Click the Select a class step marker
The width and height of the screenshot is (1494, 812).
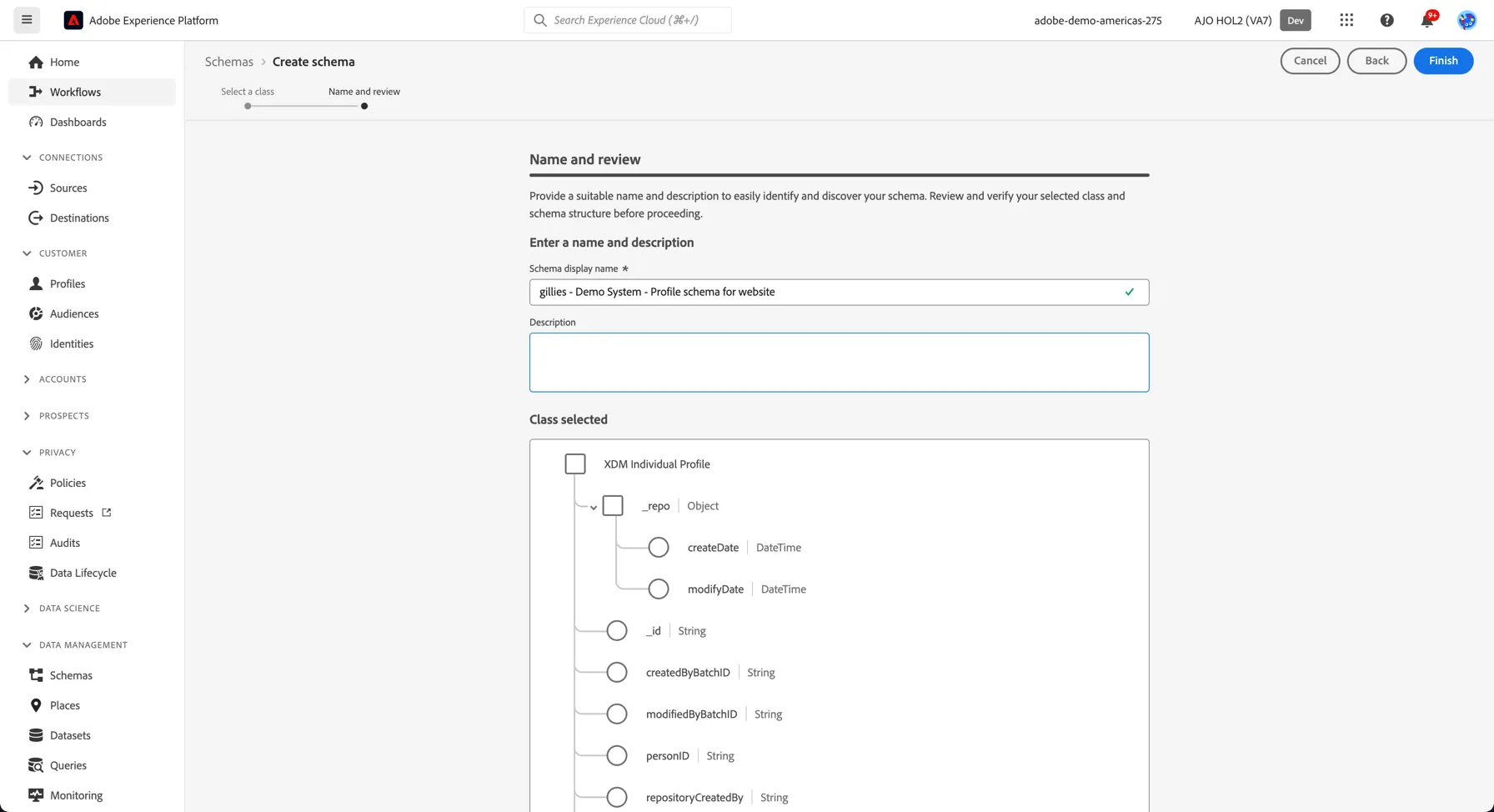[x=248, y=106]
